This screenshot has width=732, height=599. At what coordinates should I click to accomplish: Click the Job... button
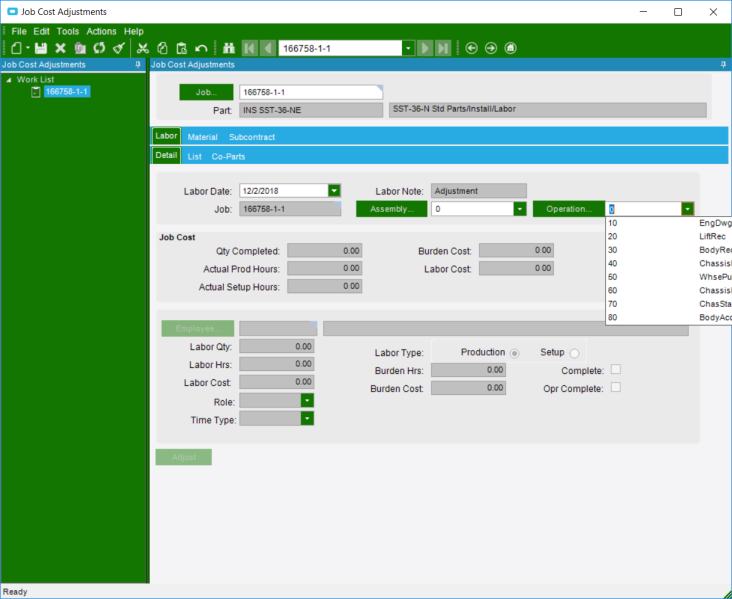(206, 92)
